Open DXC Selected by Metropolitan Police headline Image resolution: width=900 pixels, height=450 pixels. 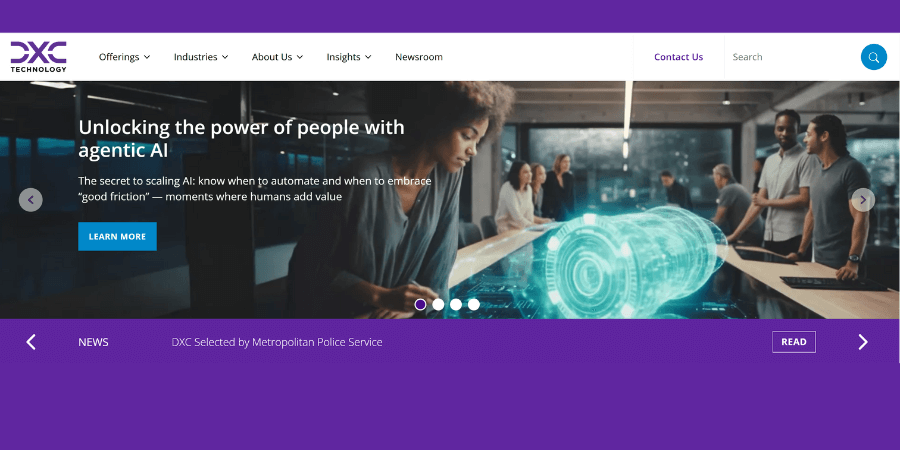click(x=277, y=342)
